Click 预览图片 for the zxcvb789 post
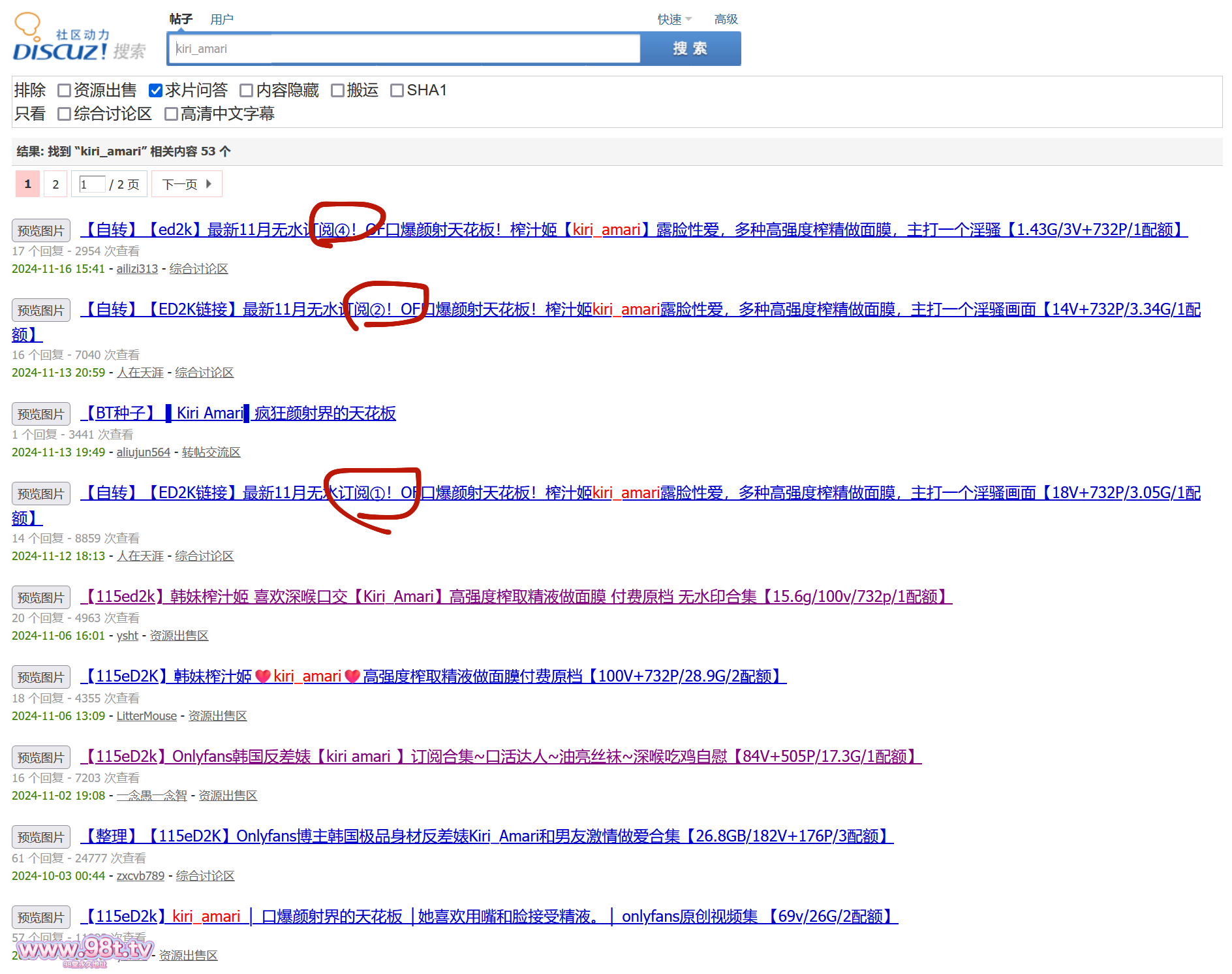This screenshot has width=1232, height=974. [x=40, y=837]
